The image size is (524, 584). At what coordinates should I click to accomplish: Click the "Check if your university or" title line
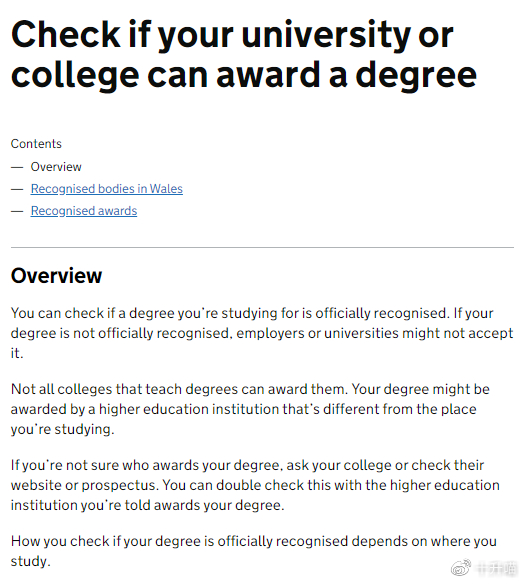tap(232, 35)
